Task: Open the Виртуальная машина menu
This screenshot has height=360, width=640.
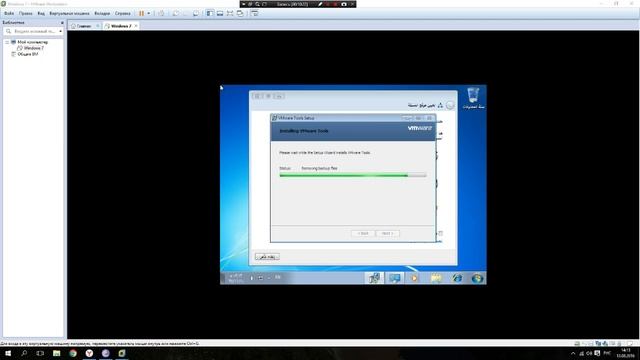Action: 69,13
